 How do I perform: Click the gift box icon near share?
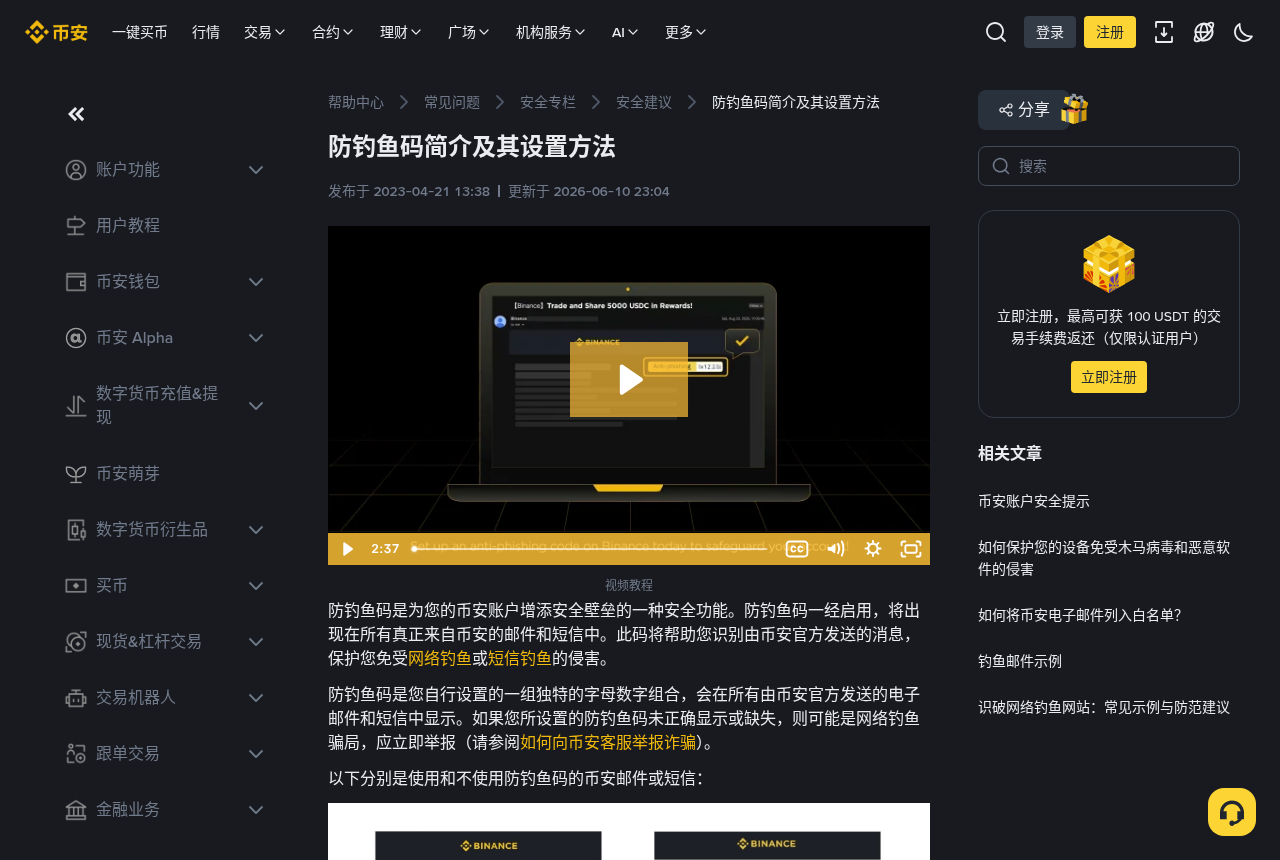[x=1075, y=109]
